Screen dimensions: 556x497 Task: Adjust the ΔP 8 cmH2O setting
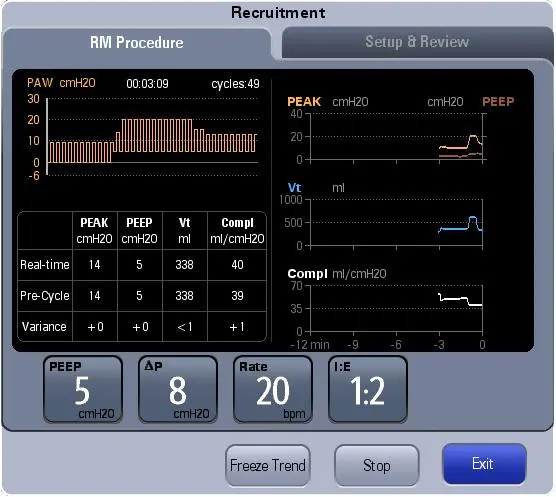pos(178,390)
